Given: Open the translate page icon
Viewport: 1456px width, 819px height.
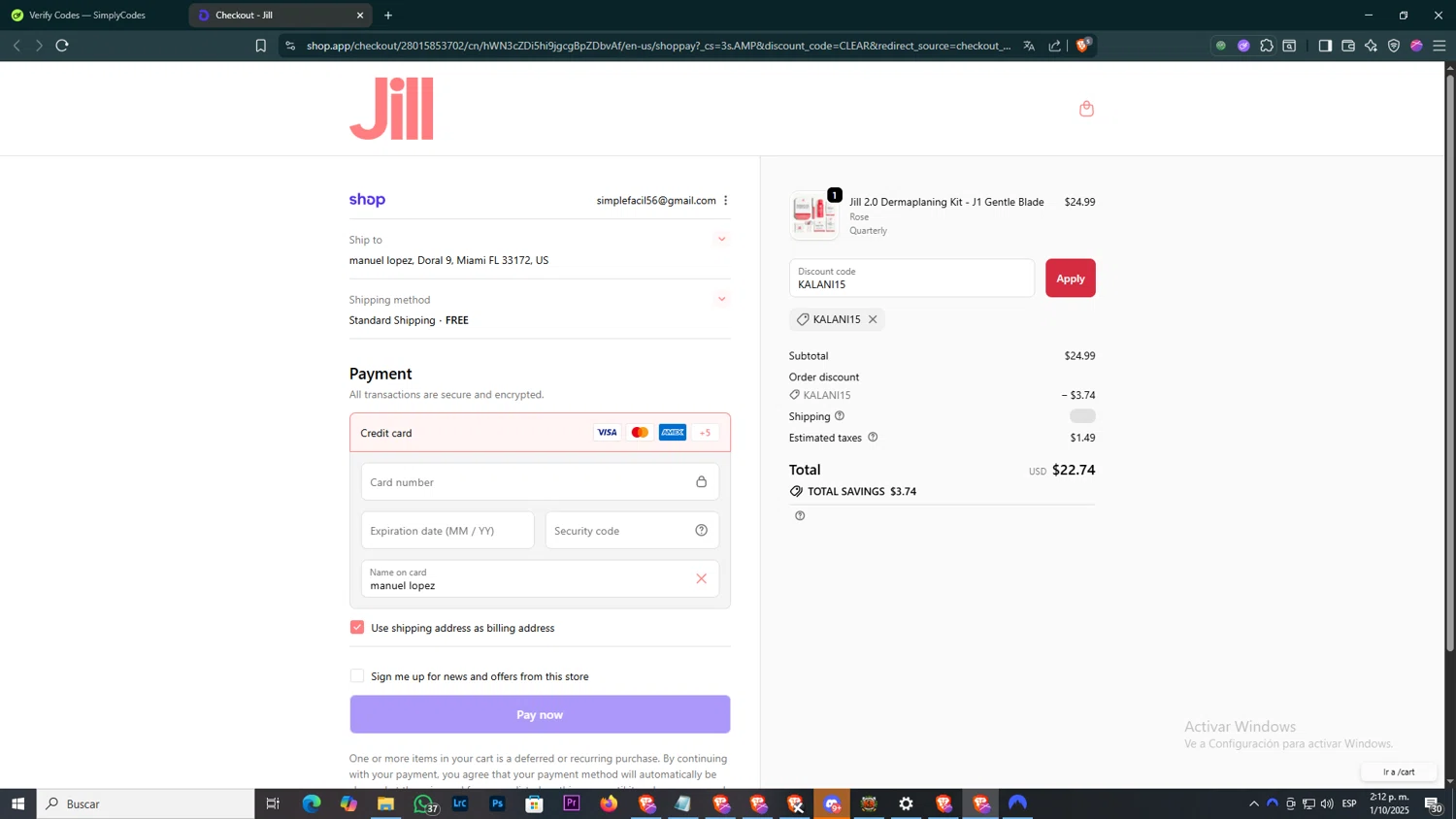Looking at the screenshot, I should click(1029, 46).
